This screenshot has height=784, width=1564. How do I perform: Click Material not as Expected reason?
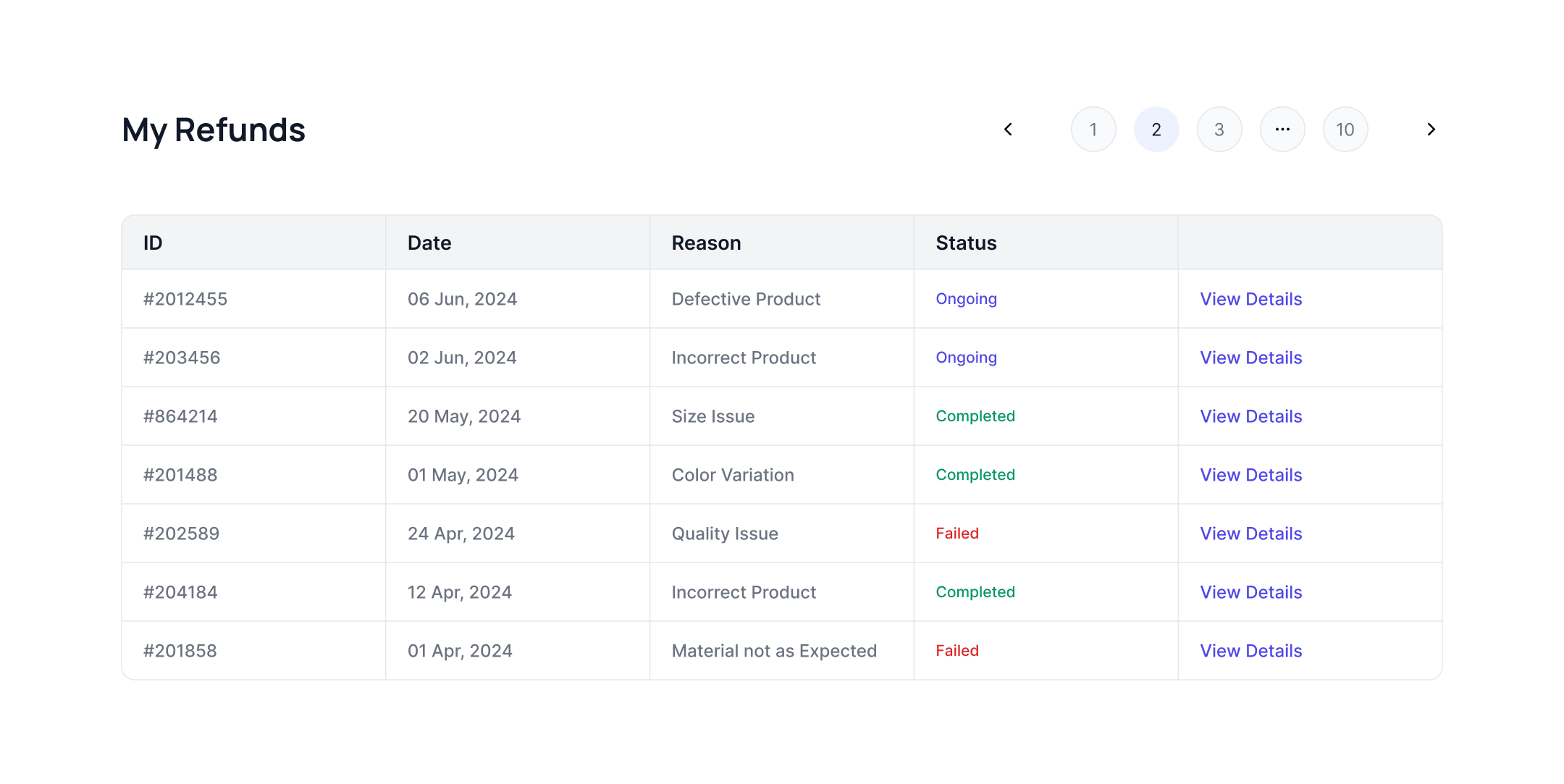point(774,651)
